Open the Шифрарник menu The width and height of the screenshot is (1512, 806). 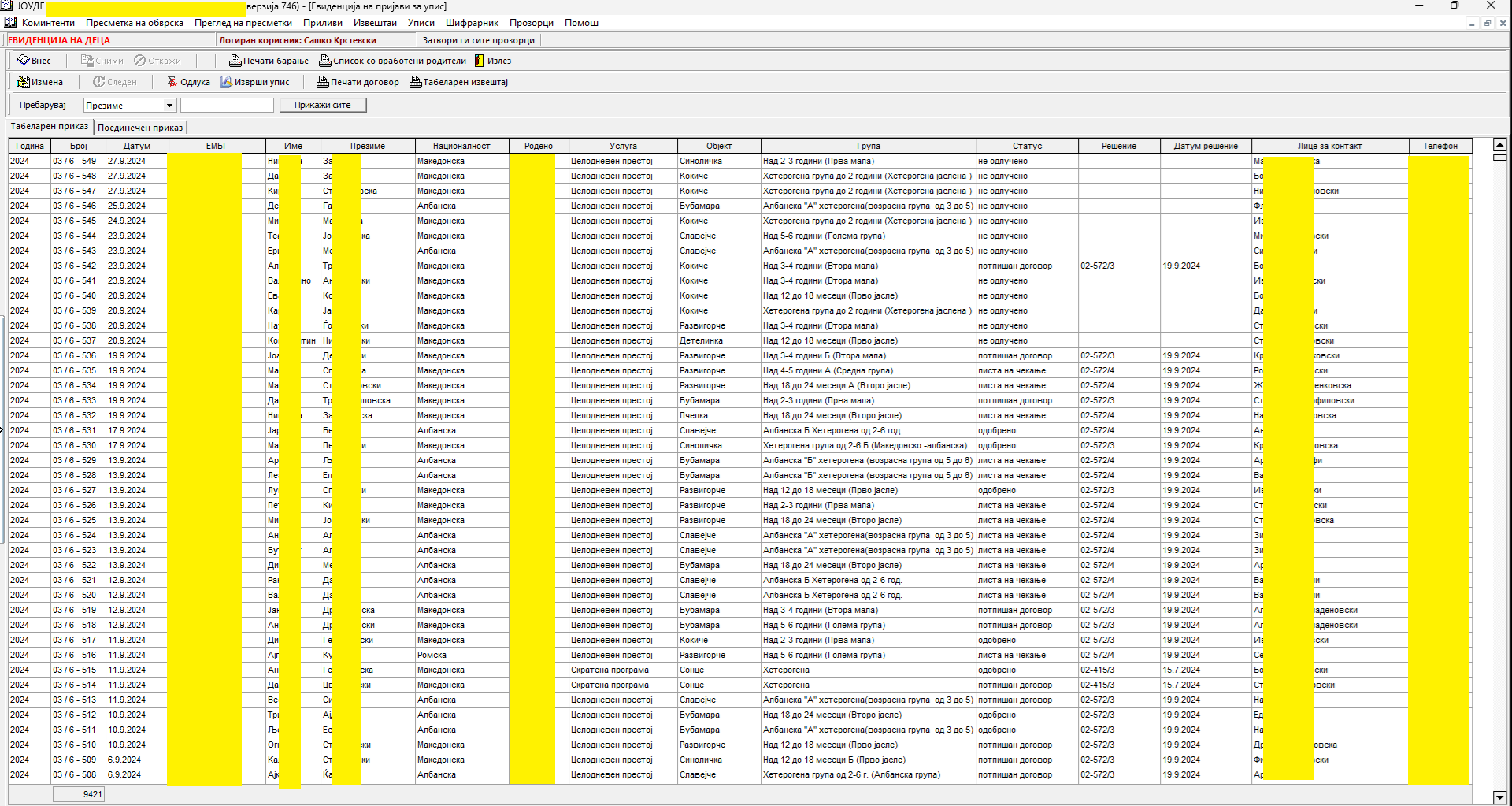tap(472, 23)
